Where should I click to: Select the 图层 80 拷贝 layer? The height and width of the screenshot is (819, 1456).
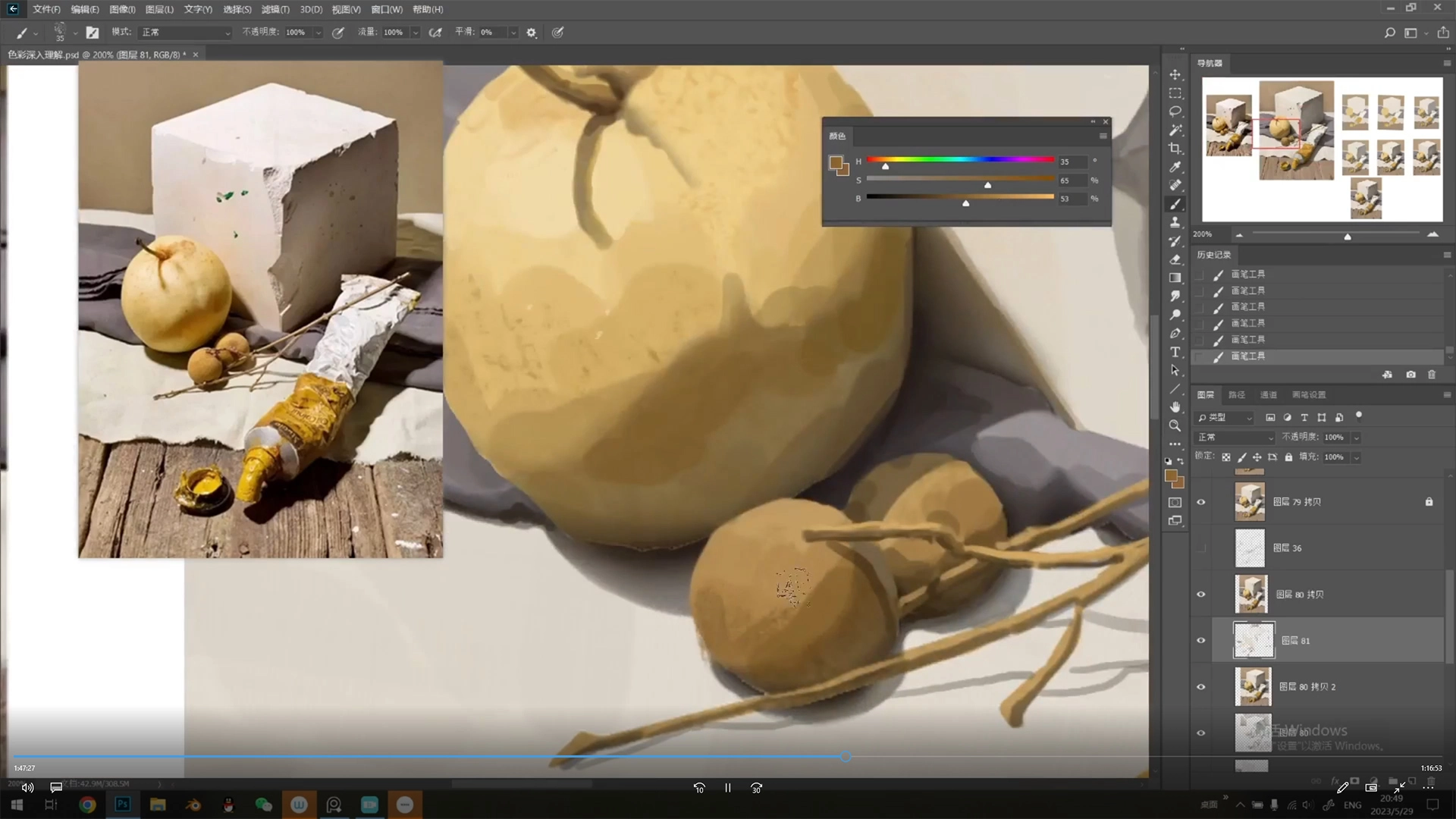coord(1335,595)
